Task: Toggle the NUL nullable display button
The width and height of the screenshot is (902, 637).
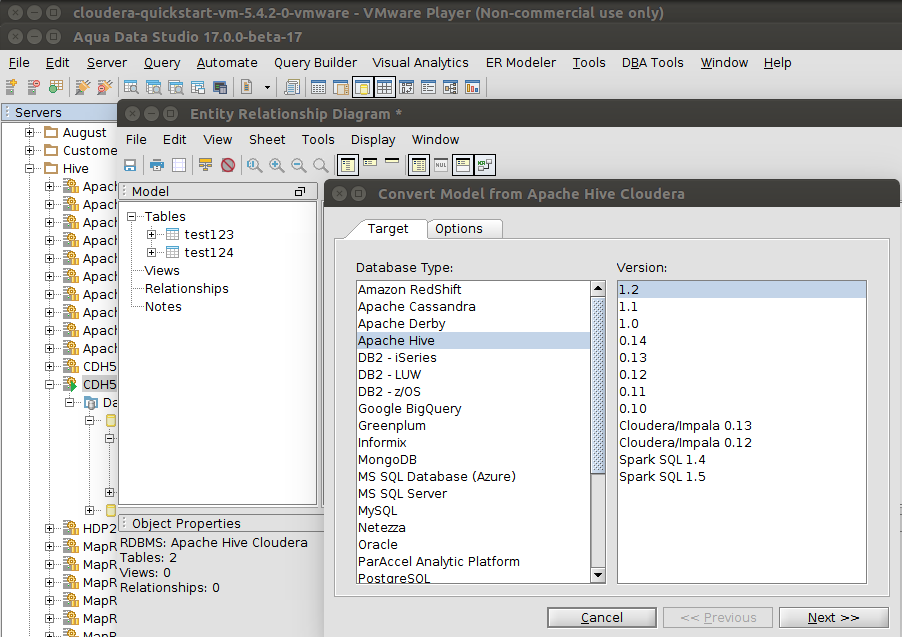Action: point(440,165)
